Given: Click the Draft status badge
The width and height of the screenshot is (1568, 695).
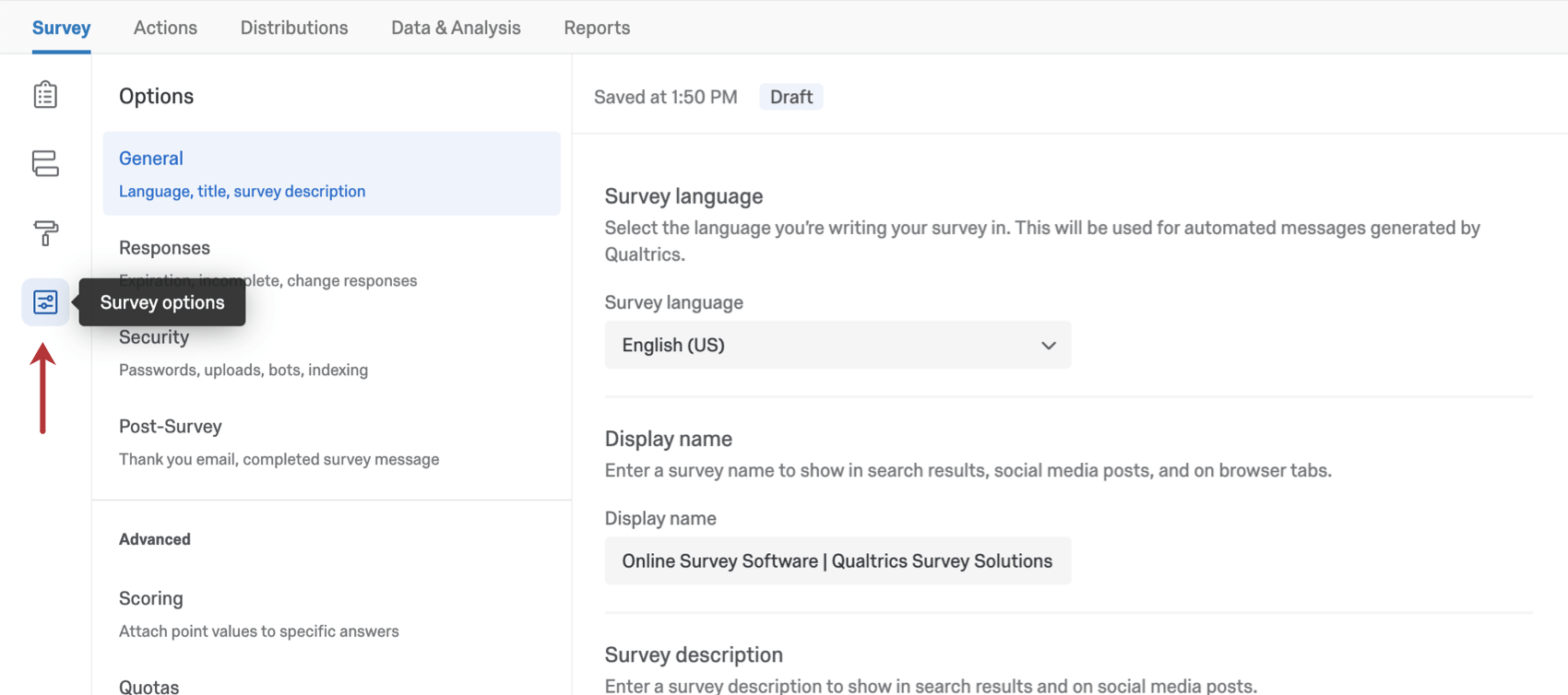Looking at the screenshot, I should [790, 97].
